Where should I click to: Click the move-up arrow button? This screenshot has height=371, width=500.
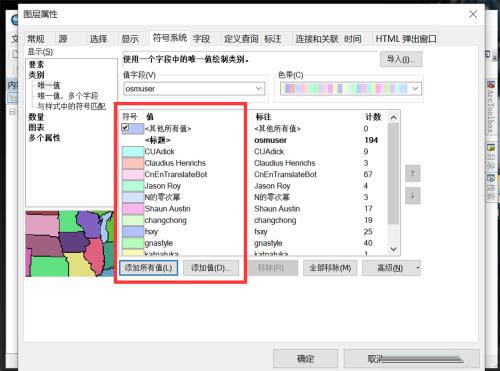pos(413,173)
